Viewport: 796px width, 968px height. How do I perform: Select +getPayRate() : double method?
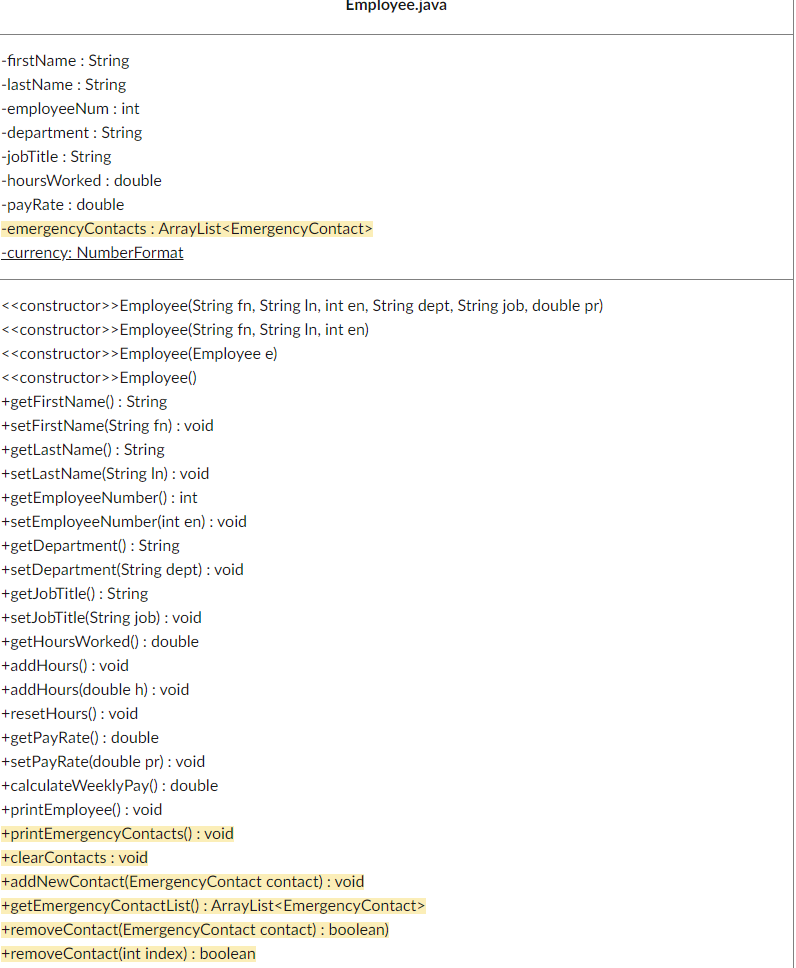80,739
